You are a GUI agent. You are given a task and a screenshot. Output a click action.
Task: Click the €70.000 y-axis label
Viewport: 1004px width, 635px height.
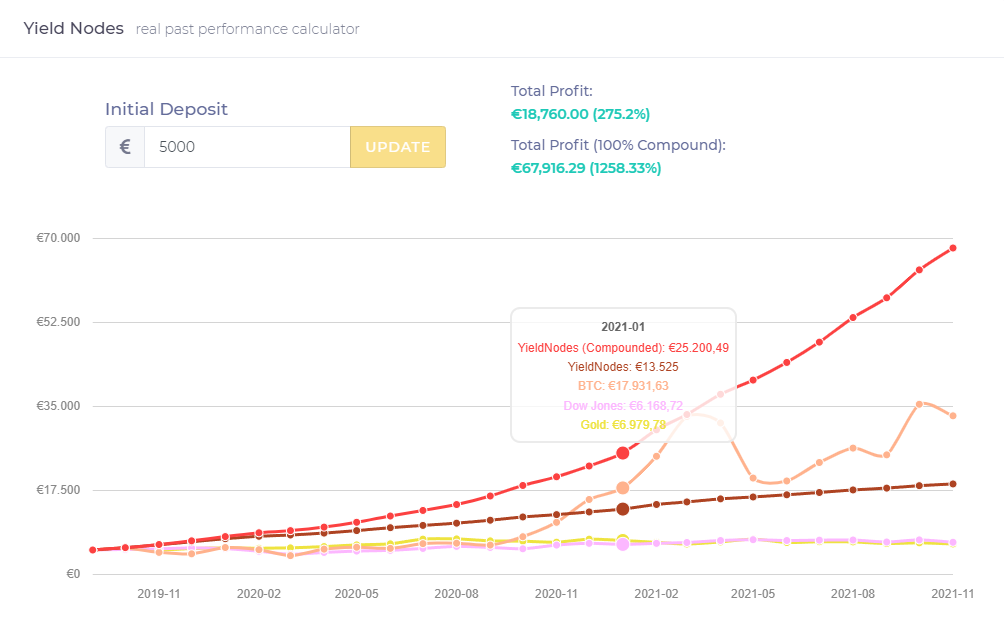58,238
